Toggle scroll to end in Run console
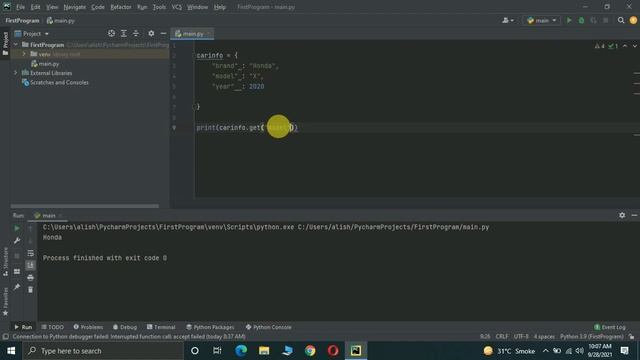 click(31, 265)
